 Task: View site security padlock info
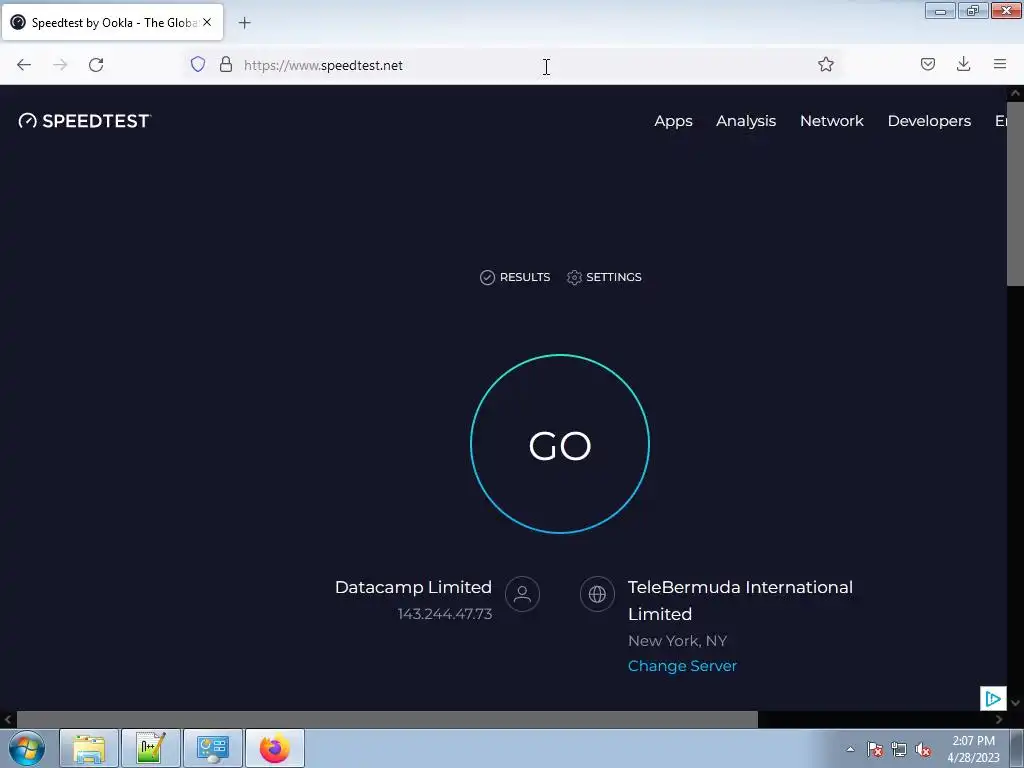[x=226, y=64]
